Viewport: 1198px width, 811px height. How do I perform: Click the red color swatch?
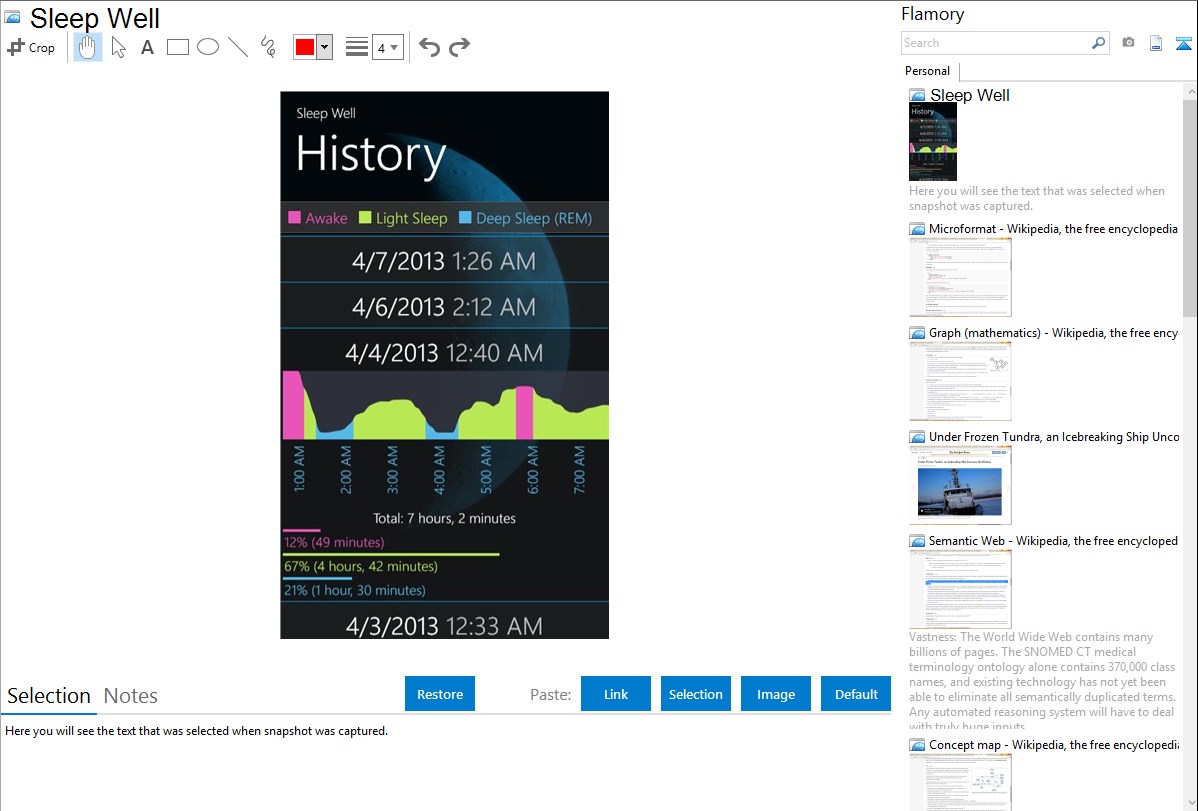point(305,47)
